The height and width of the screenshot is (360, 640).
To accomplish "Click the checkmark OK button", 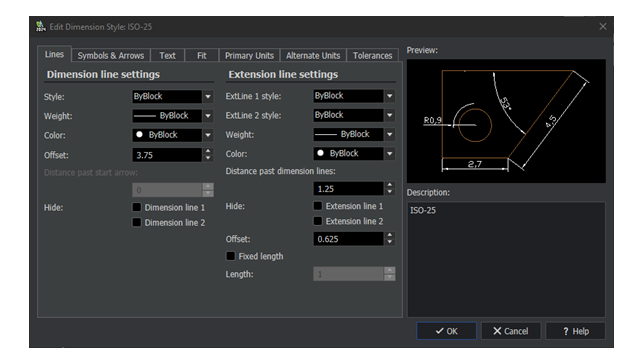I will (446, 331).
